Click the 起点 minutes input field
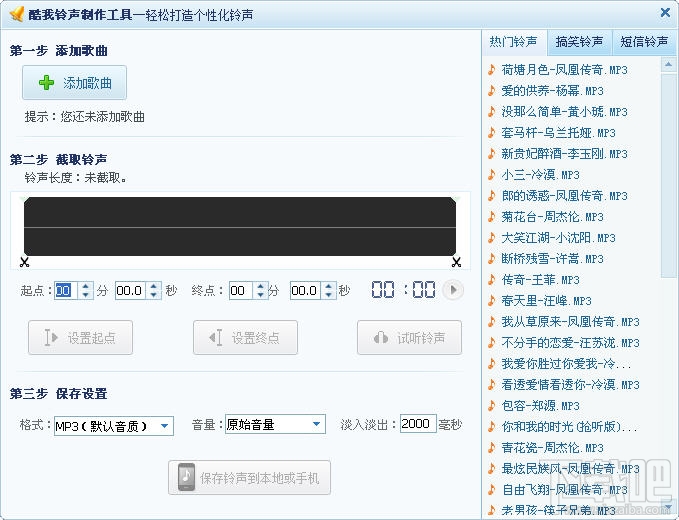Viewport: 679px width, 520px height. [x=66, y=291]
